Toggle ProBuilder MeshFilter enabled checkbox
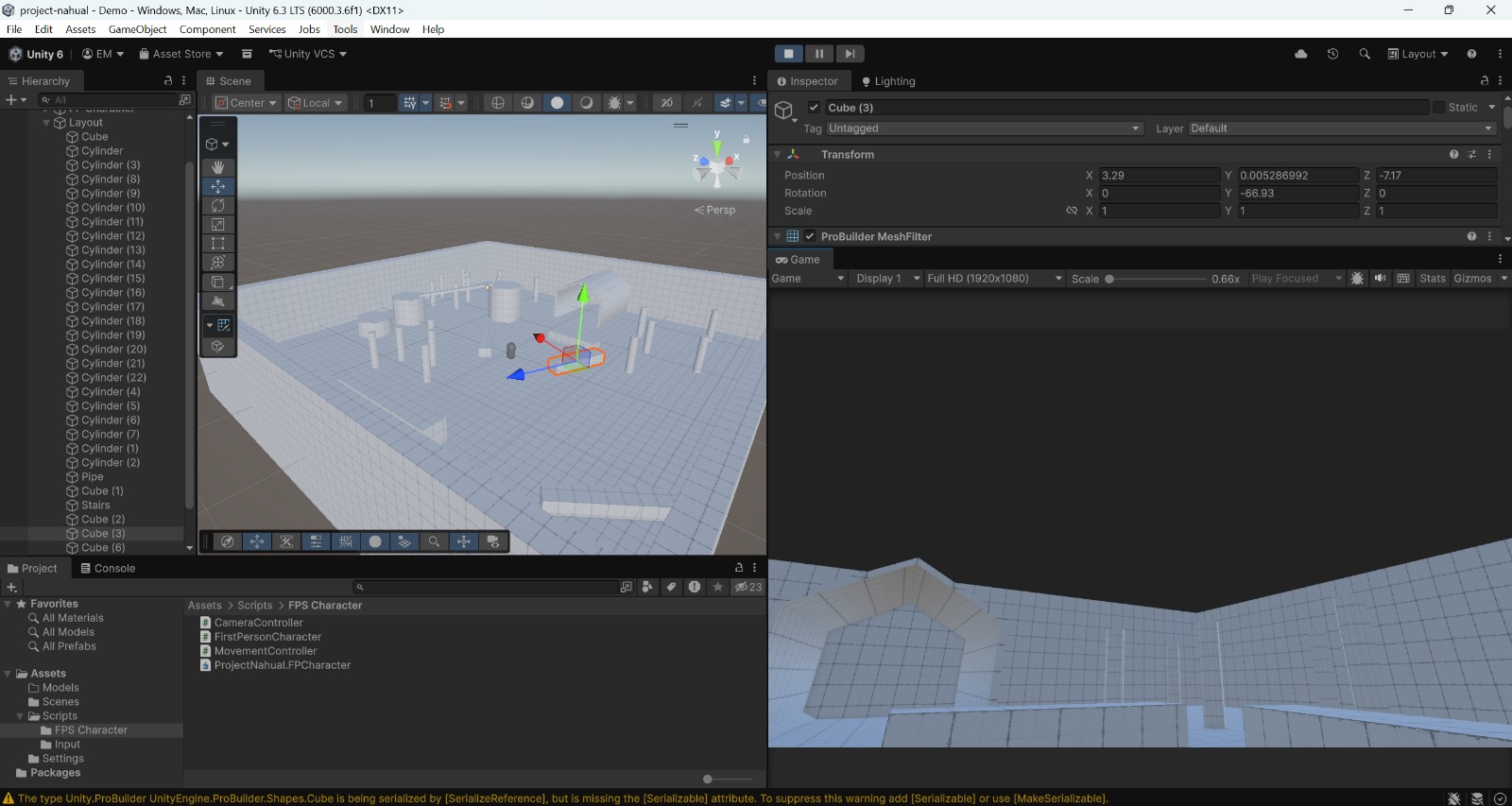This screenshot has width=1512, height=806. tap(810, 236)
